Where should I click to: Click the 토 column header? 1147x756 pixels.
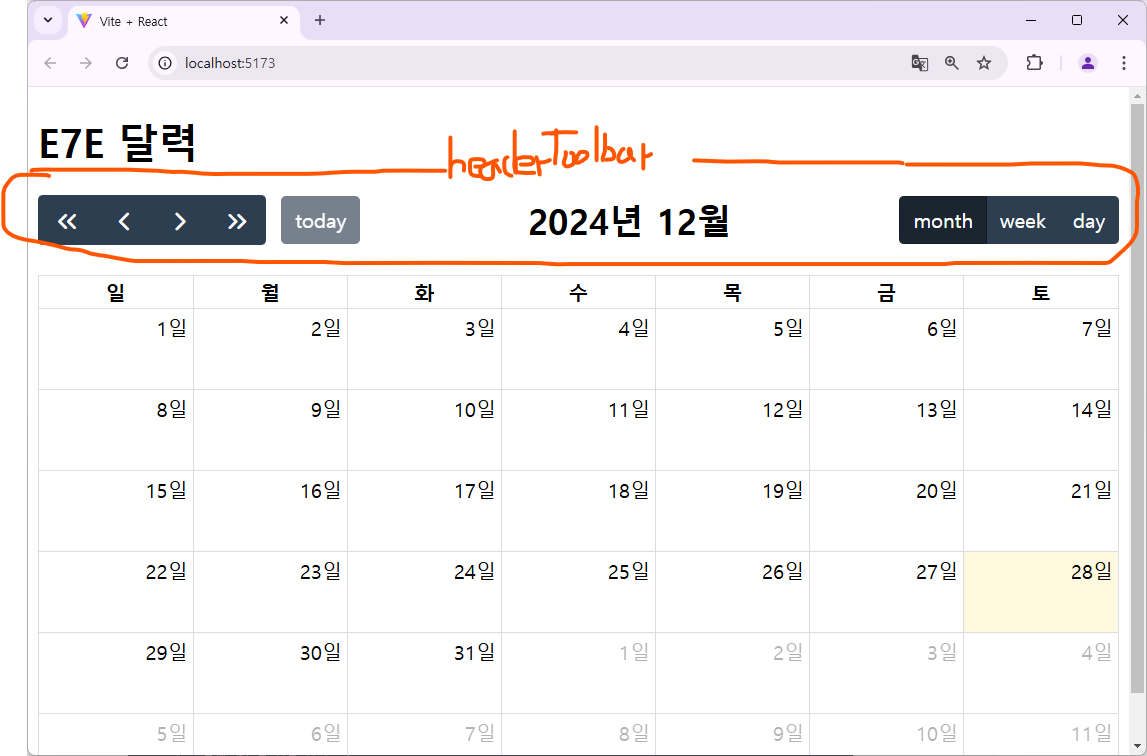tap(1041, 293)
